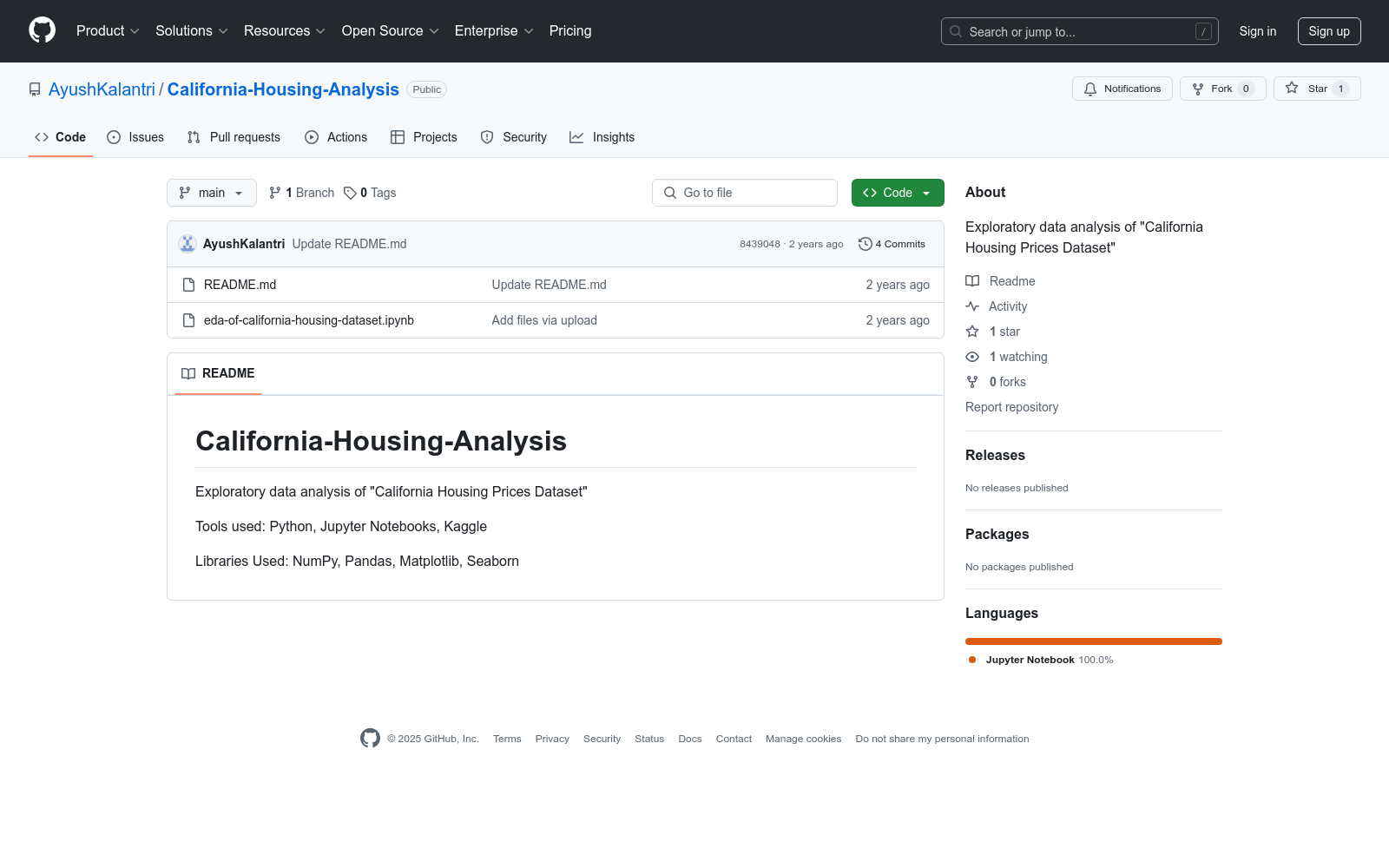Click the GitHub footer logo
Image resolution: width=1389 pixels, height=868 pixels.
[x=370, y=738]
